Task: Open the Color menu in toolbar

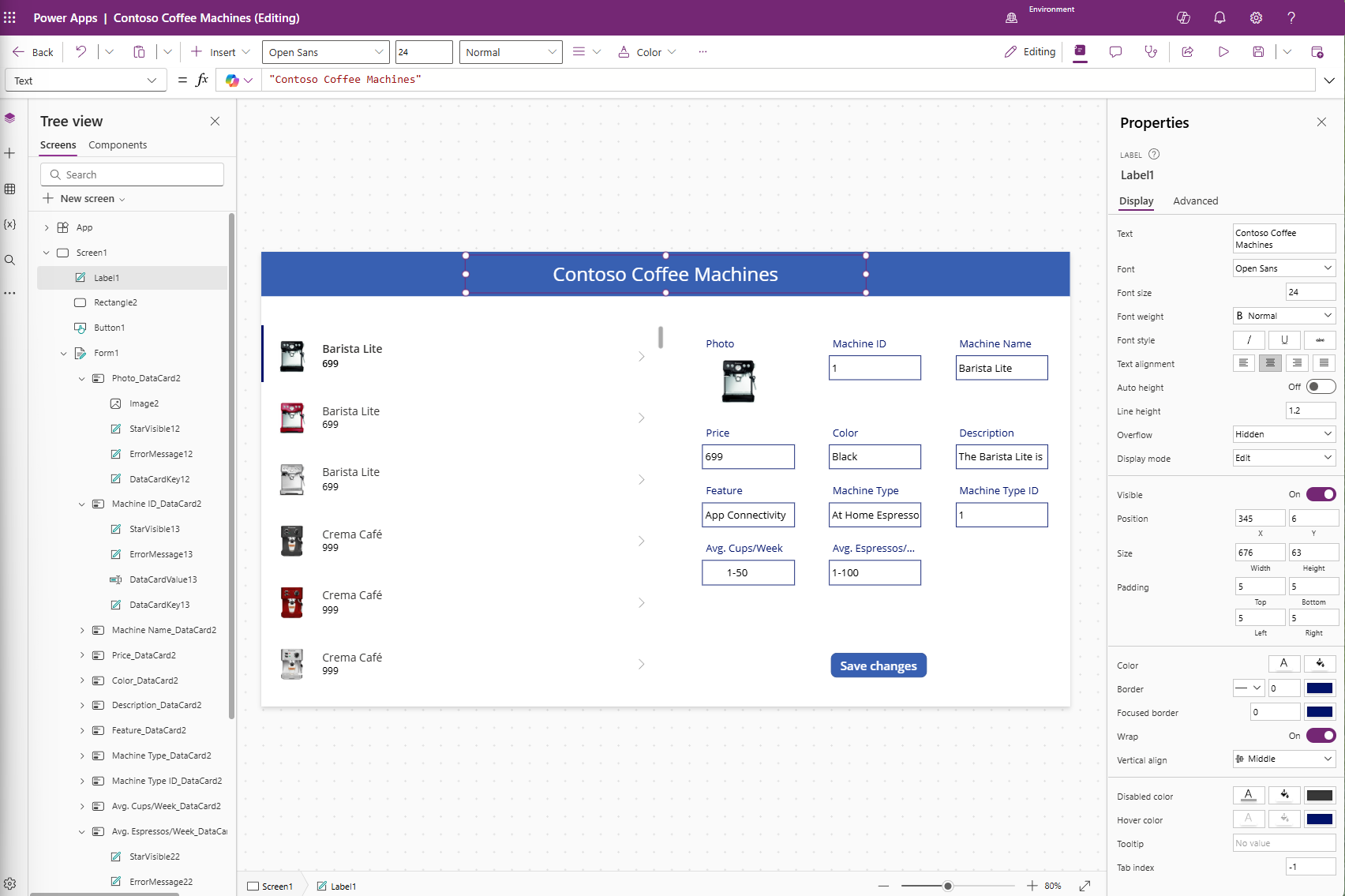Action: point(646,52)
